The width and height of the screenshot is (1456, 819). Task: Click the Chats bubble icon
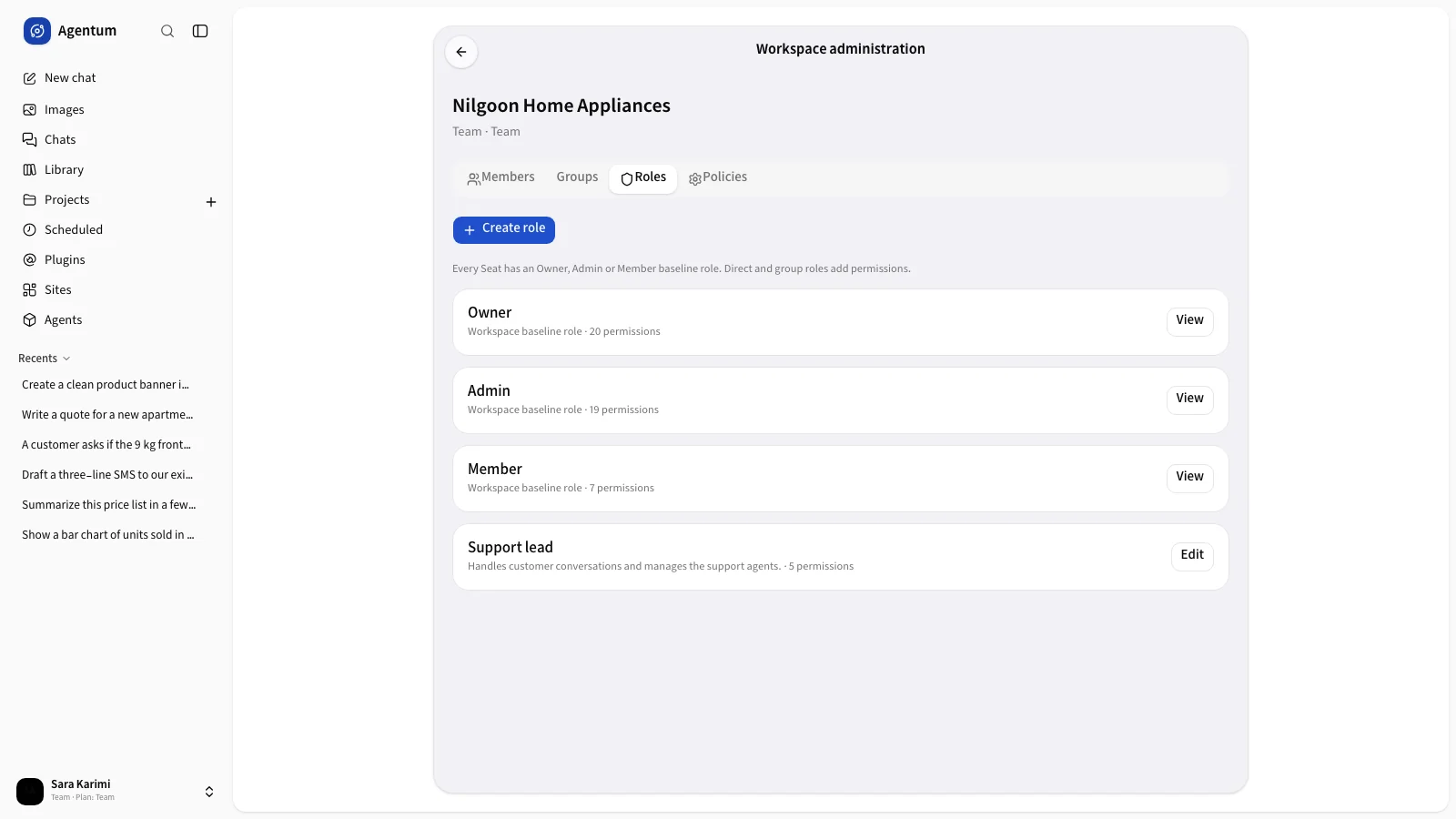[30, 140]
